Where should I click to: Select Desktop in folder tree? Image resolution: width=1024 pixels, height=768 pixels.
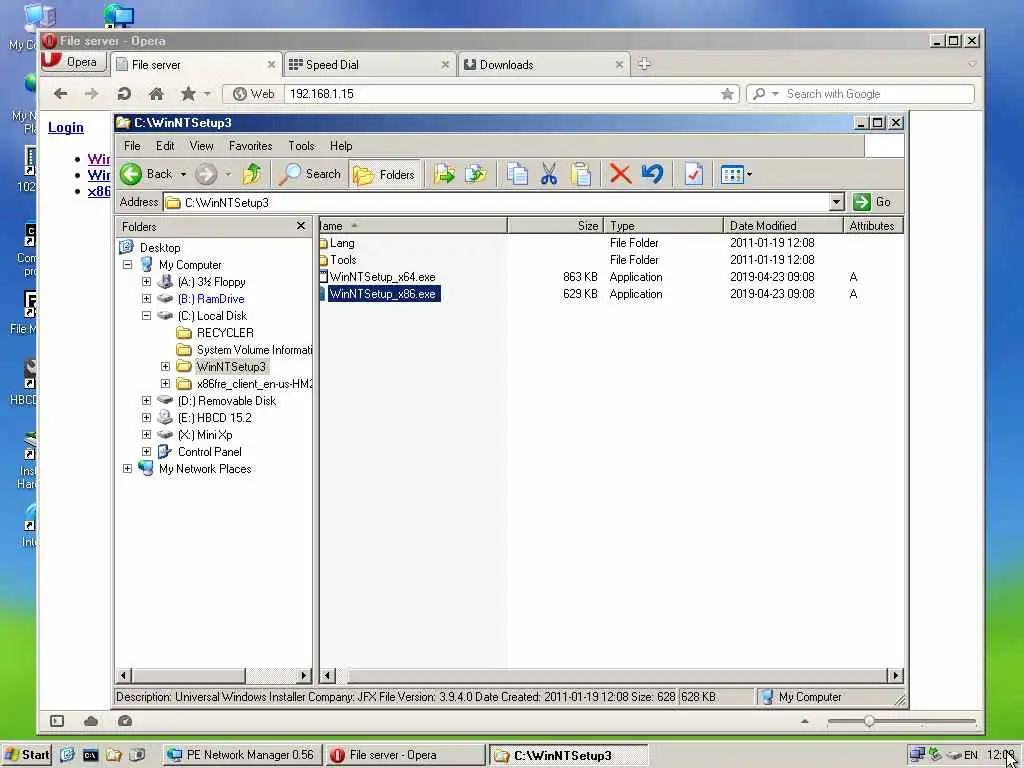(x=159, y=248)
